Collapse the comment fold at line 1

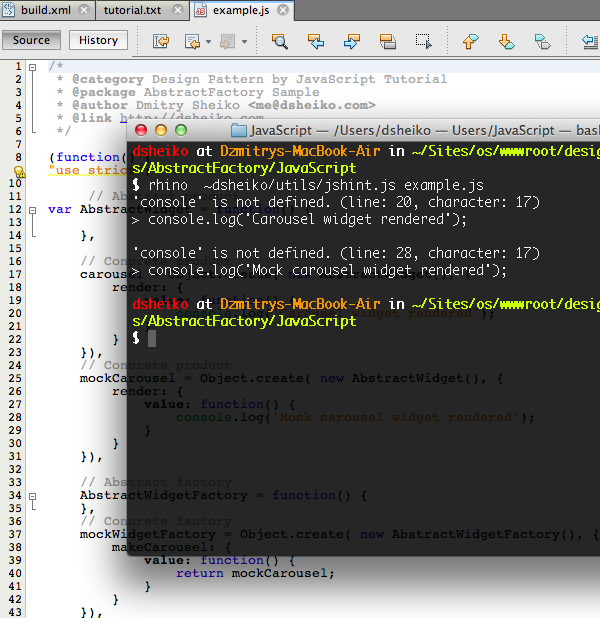point(33,67)
